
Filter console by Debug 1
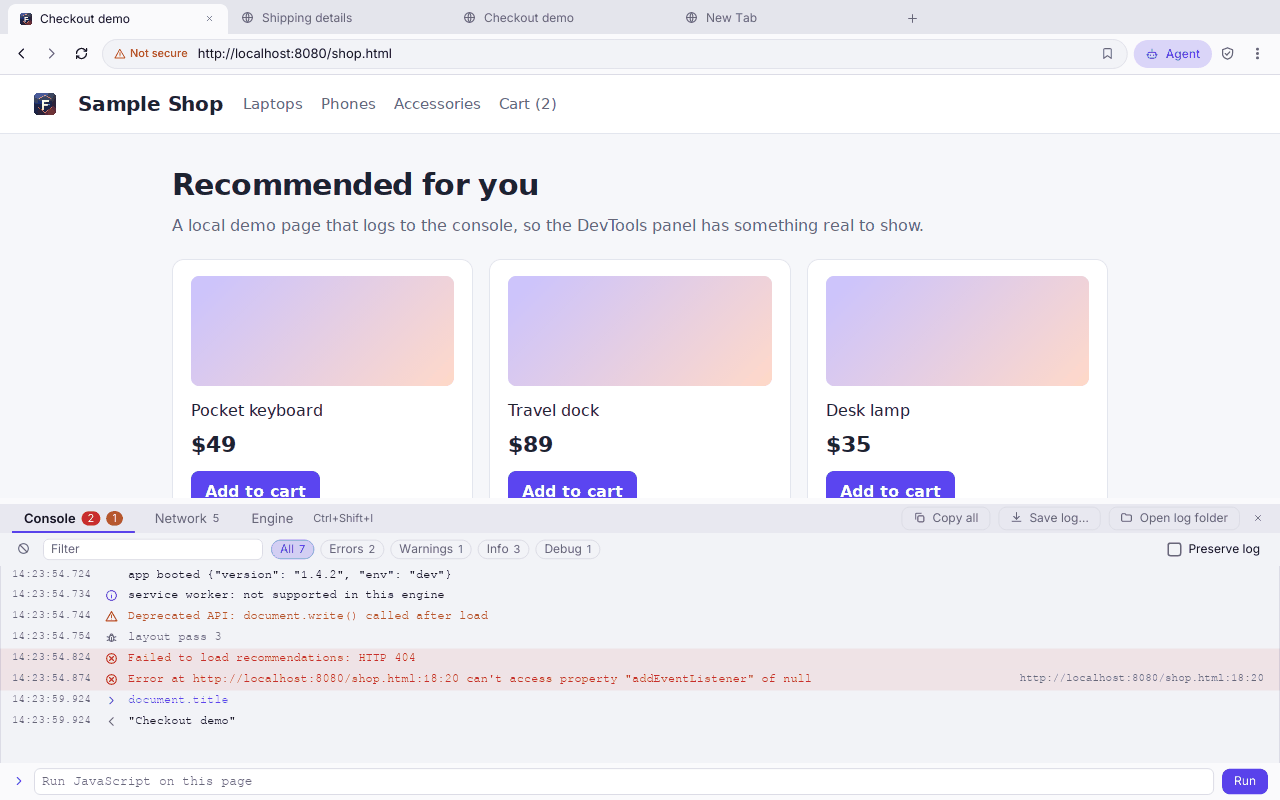pos(568,549)
